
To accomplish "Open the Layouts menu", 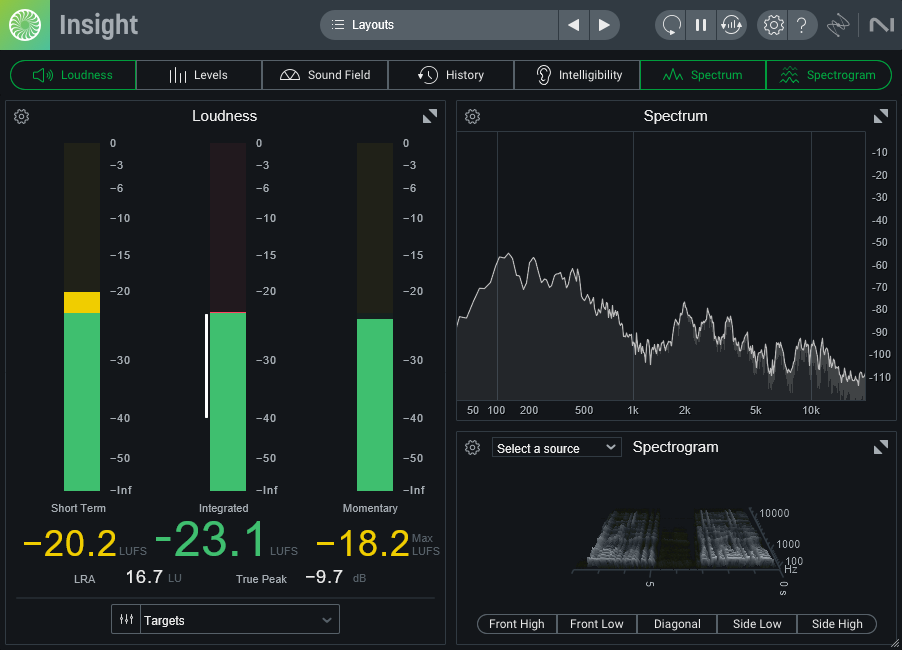I will [x=439, y=25].
